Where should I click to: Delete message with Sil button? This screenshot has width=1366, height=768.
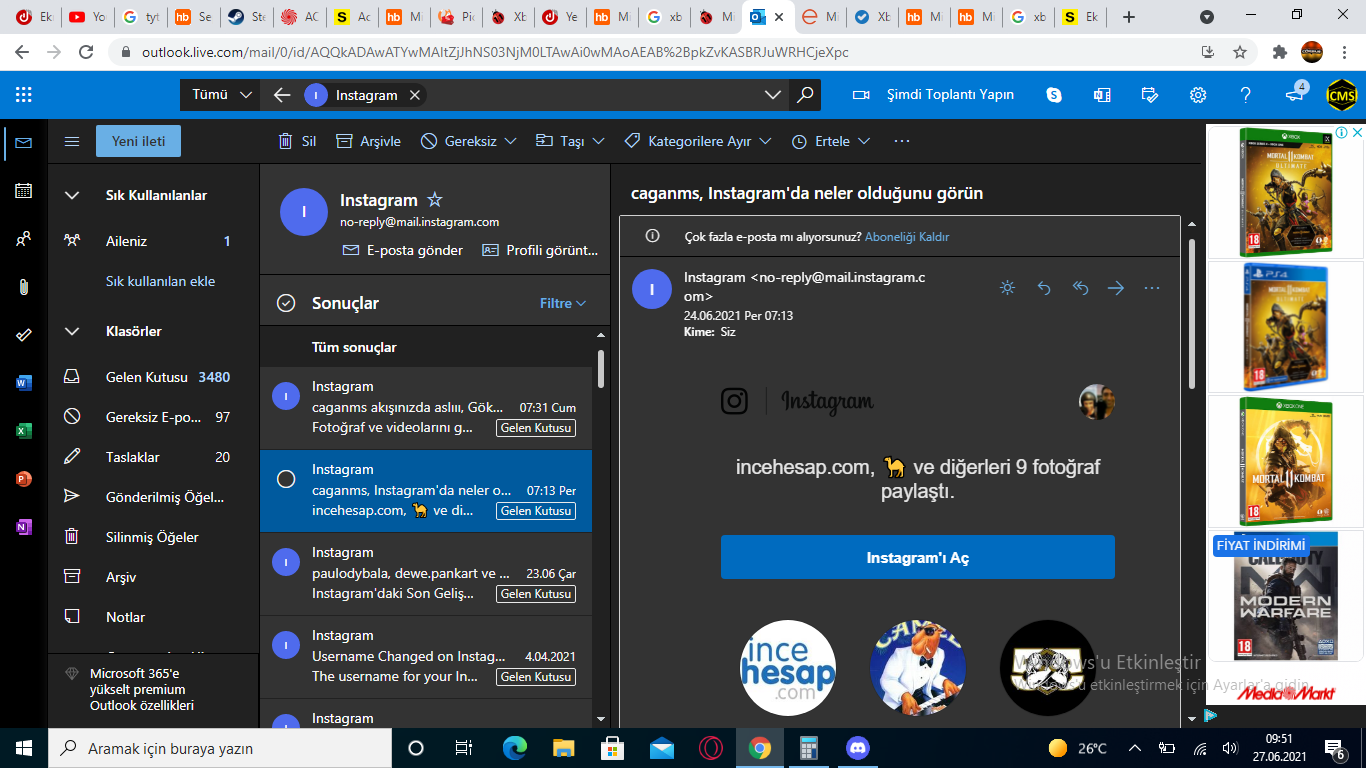pos(297,141)
